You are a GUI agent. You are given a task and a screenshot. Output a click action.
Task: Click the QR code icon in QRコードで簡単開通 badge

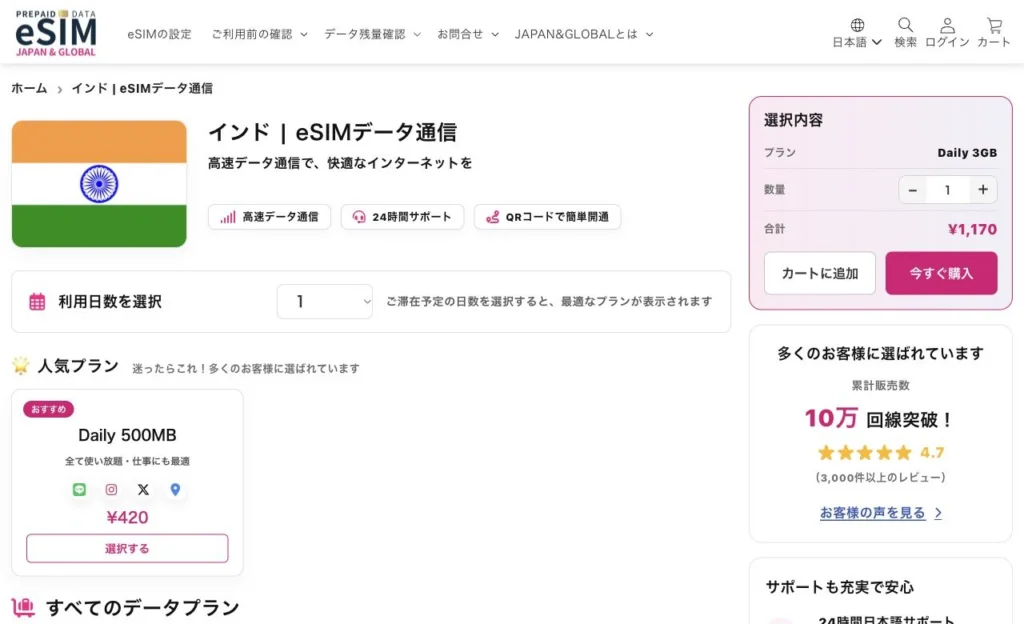(492, 217)
